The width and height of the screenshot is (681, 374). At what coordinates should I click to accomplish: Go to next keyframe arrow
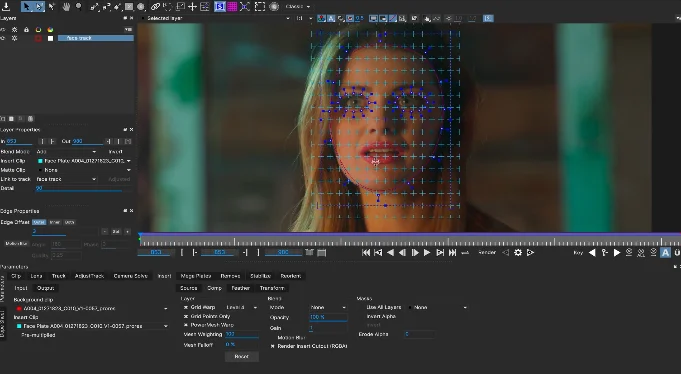(x=616, y=252)
